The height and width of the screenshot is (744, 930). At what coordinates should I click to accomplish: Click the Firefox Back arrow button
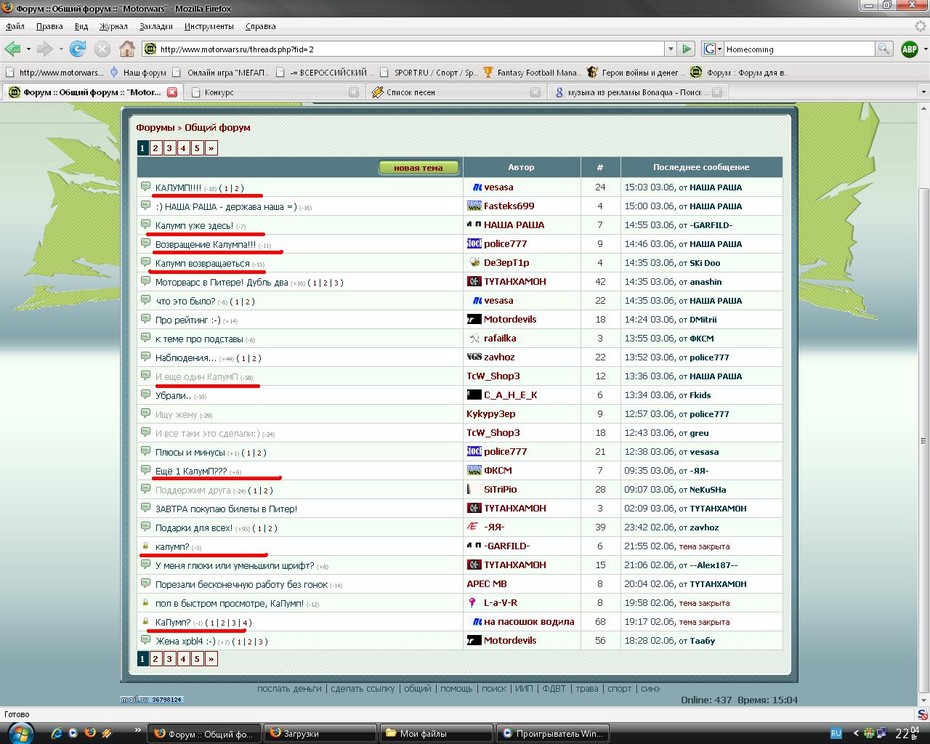(12, 49)
